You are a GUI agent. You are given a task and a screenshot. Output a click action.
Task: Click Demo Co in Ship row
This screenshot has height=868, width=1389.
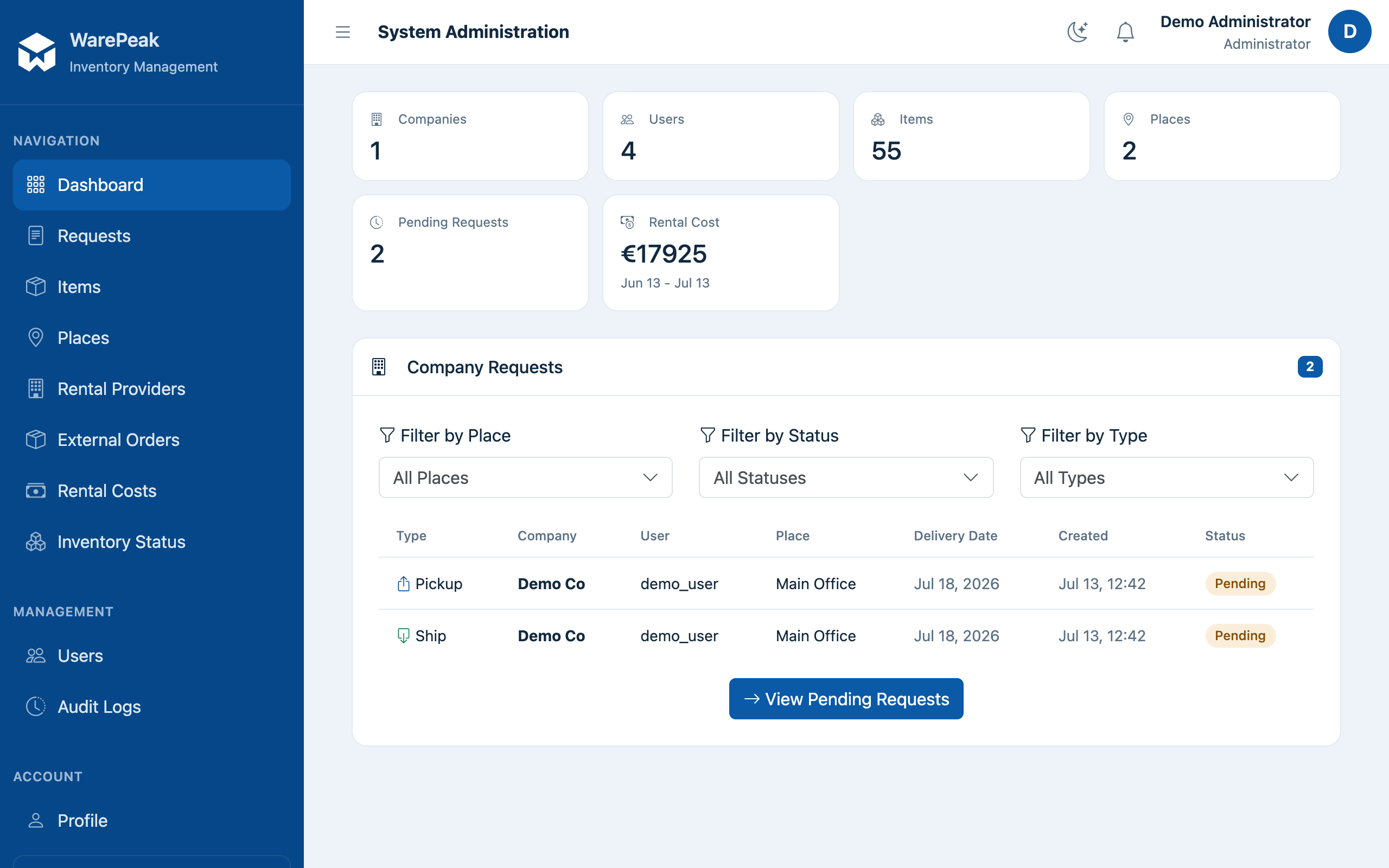551,636
